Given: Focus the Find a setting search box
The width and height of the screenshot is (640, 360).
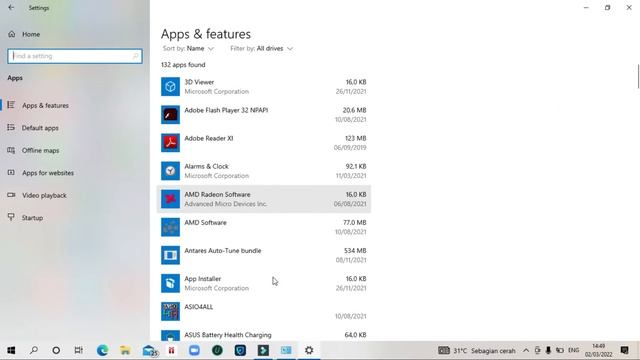Looking at the screenshot, I should 75,56.
